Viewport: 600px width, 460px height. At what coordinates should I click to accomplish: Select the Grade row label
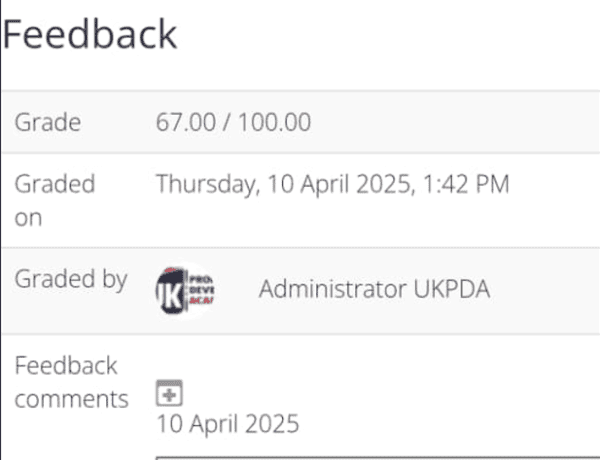point(48,123)
